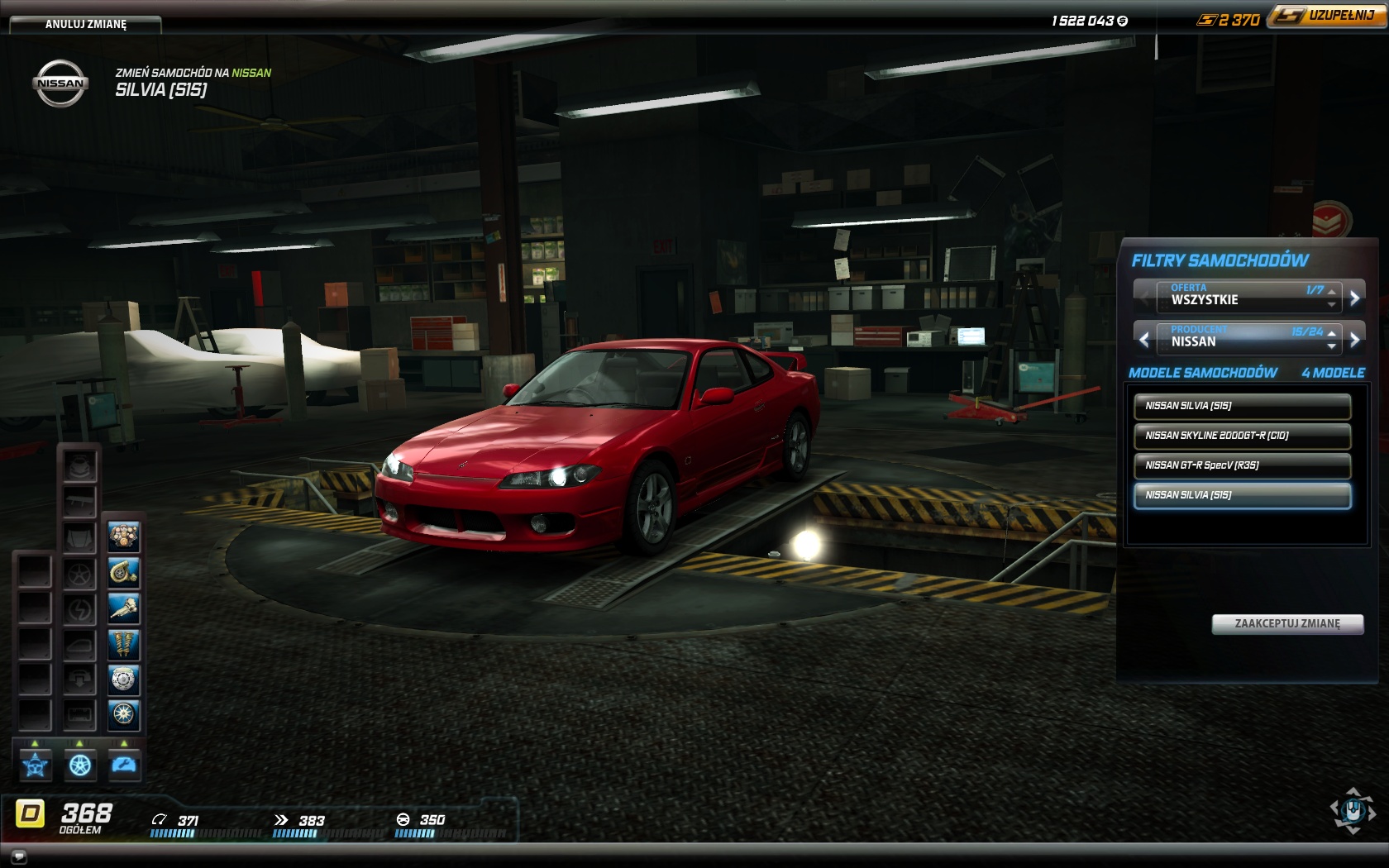The height and width of the screenshot is (868, 1389).
Task: Go to next Oferta filter option
Action: [1354, 298]
